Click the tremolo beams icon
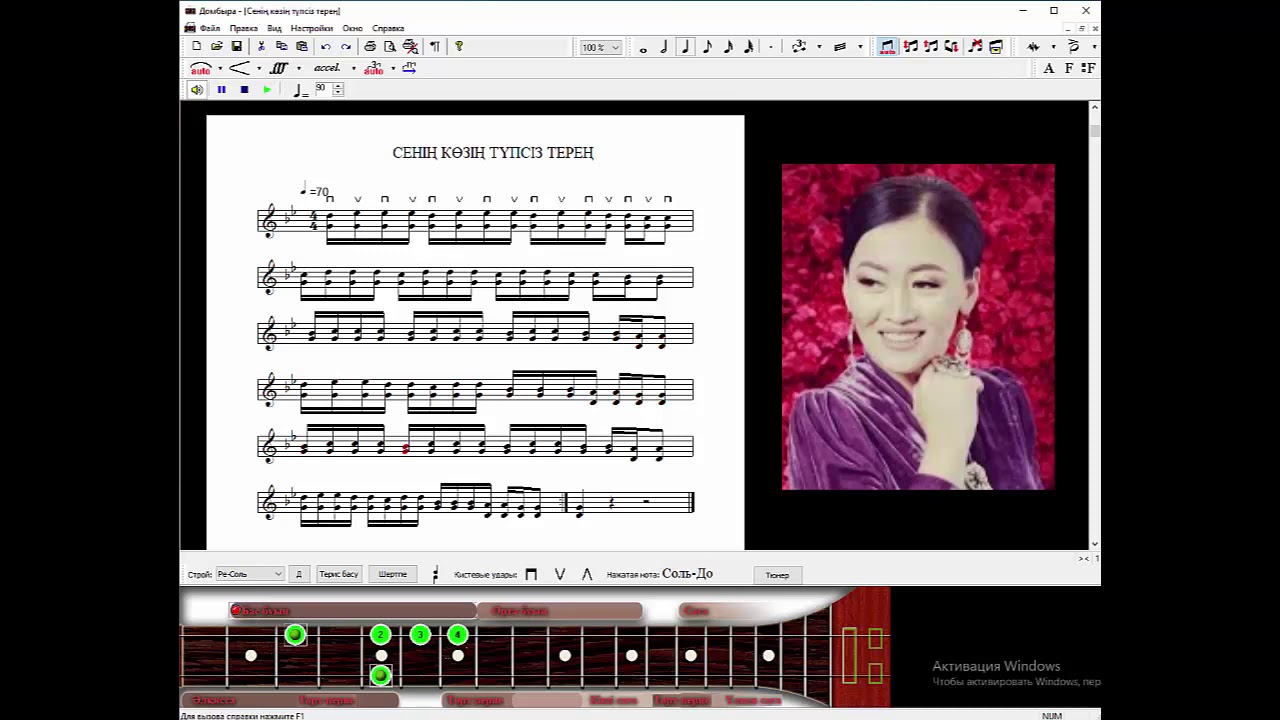 coord(840,47)
